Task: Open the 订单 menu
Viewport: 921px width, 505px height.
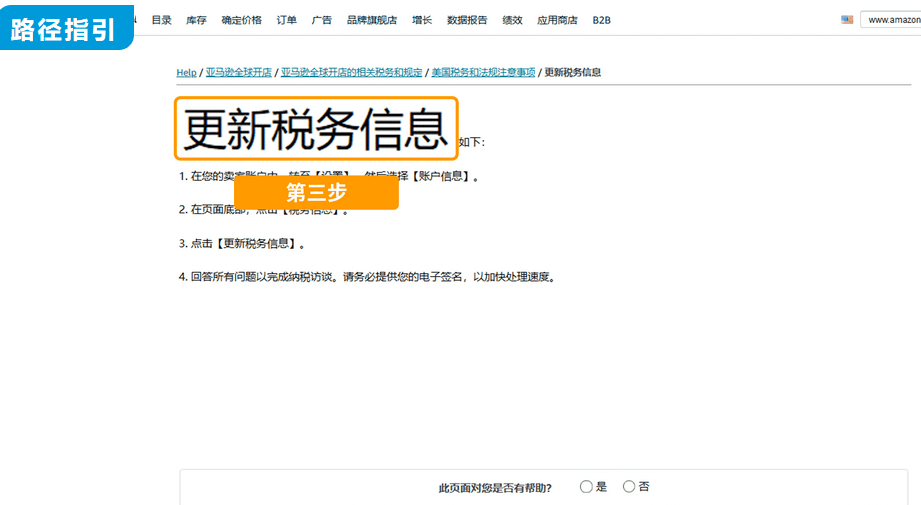Action: [x=287, y=20]
